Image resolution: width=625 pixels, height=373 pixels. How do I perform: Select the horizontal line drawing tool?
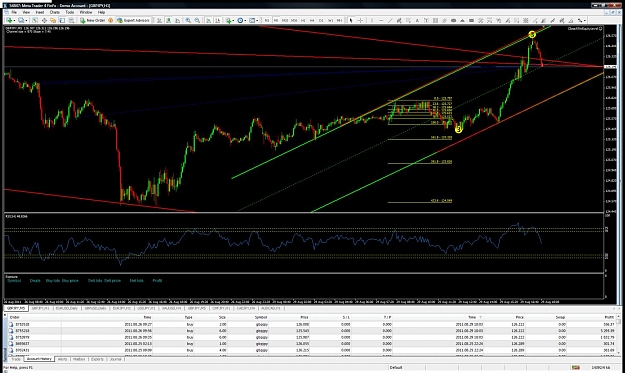click(381, 20)
